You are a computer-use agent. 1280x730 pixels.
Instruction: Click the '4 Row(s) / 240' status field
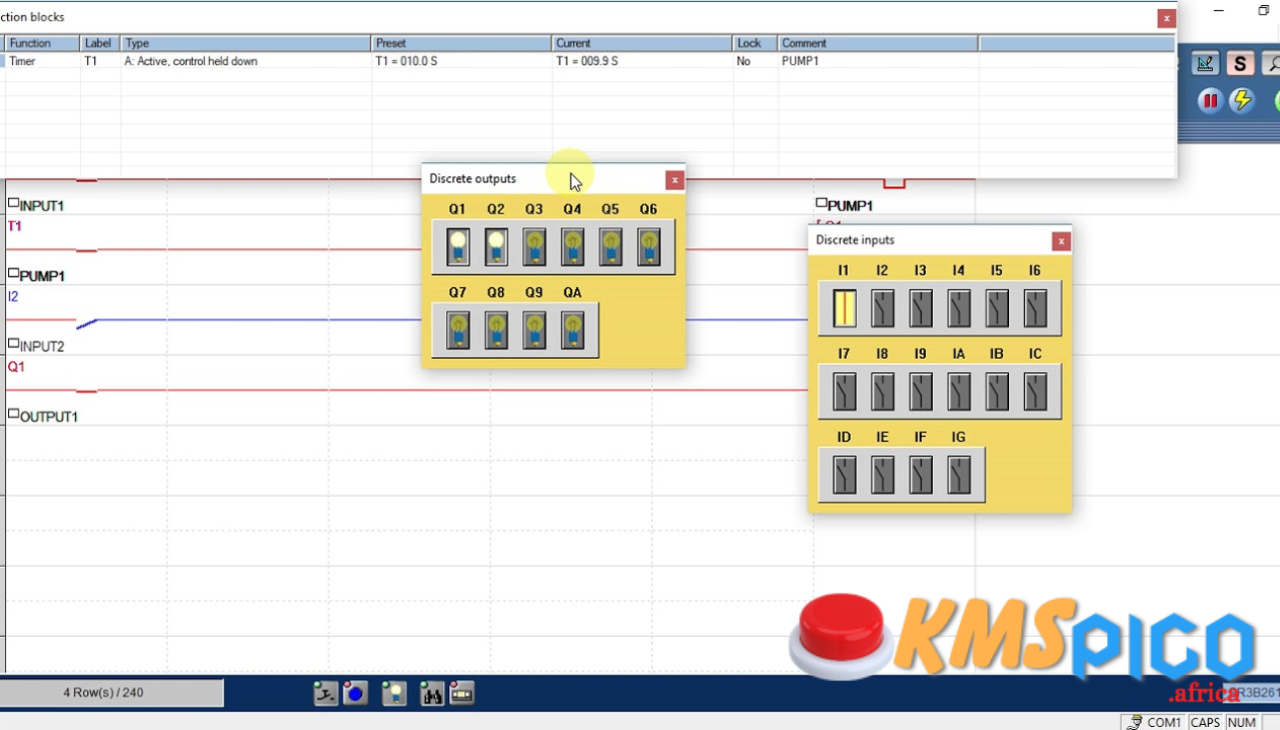[111, 693]
